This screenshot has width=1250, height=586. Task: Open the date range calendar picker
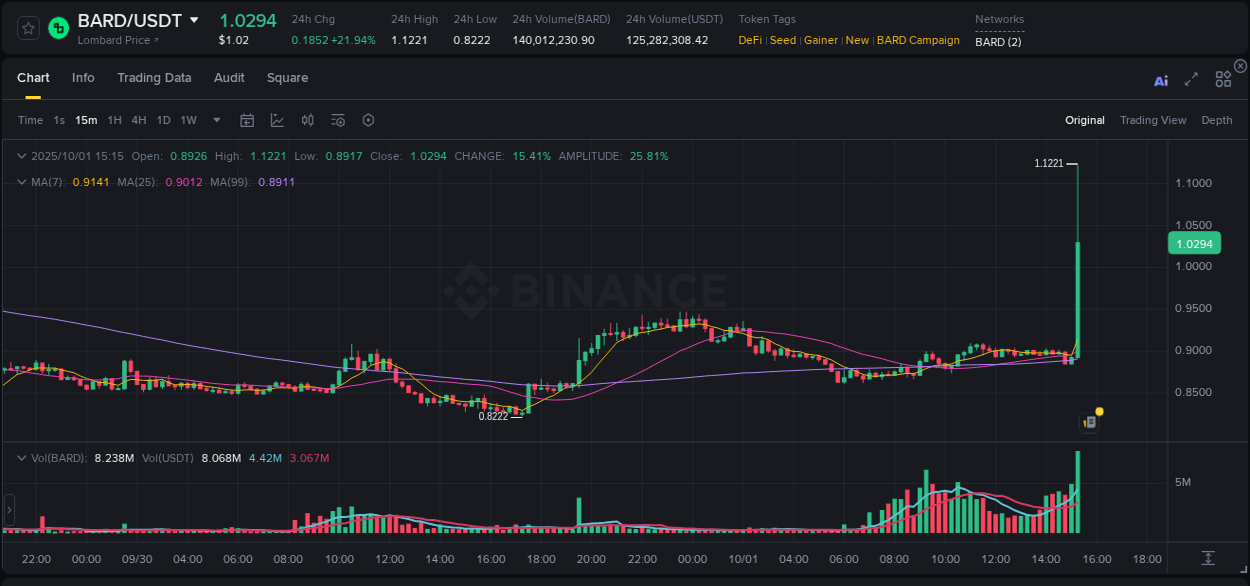click(x=247, y=120)
